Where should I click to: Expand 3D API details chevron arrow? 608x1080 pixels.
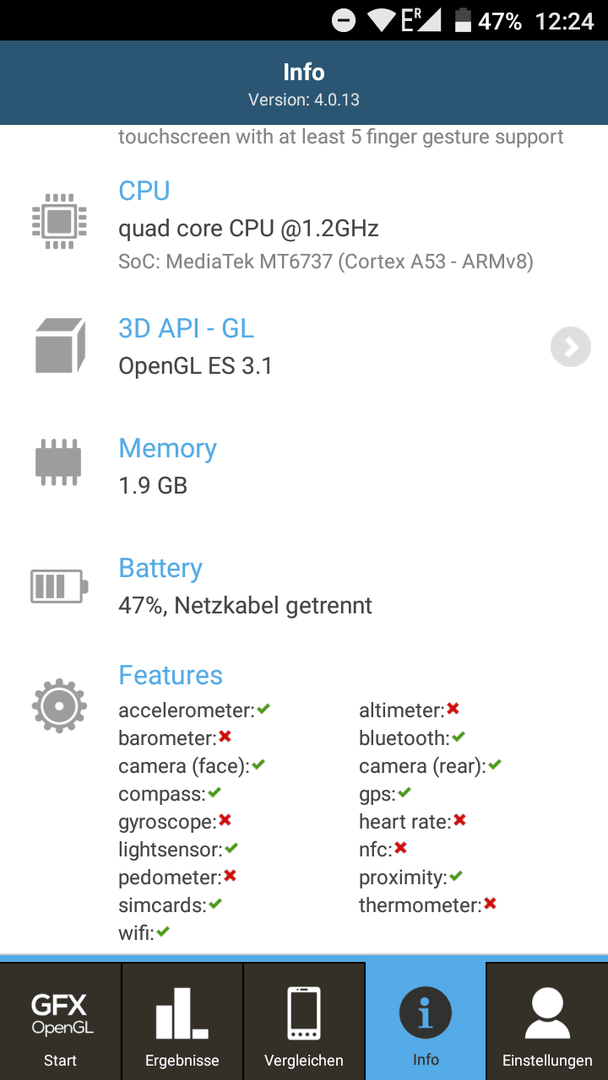571,348
